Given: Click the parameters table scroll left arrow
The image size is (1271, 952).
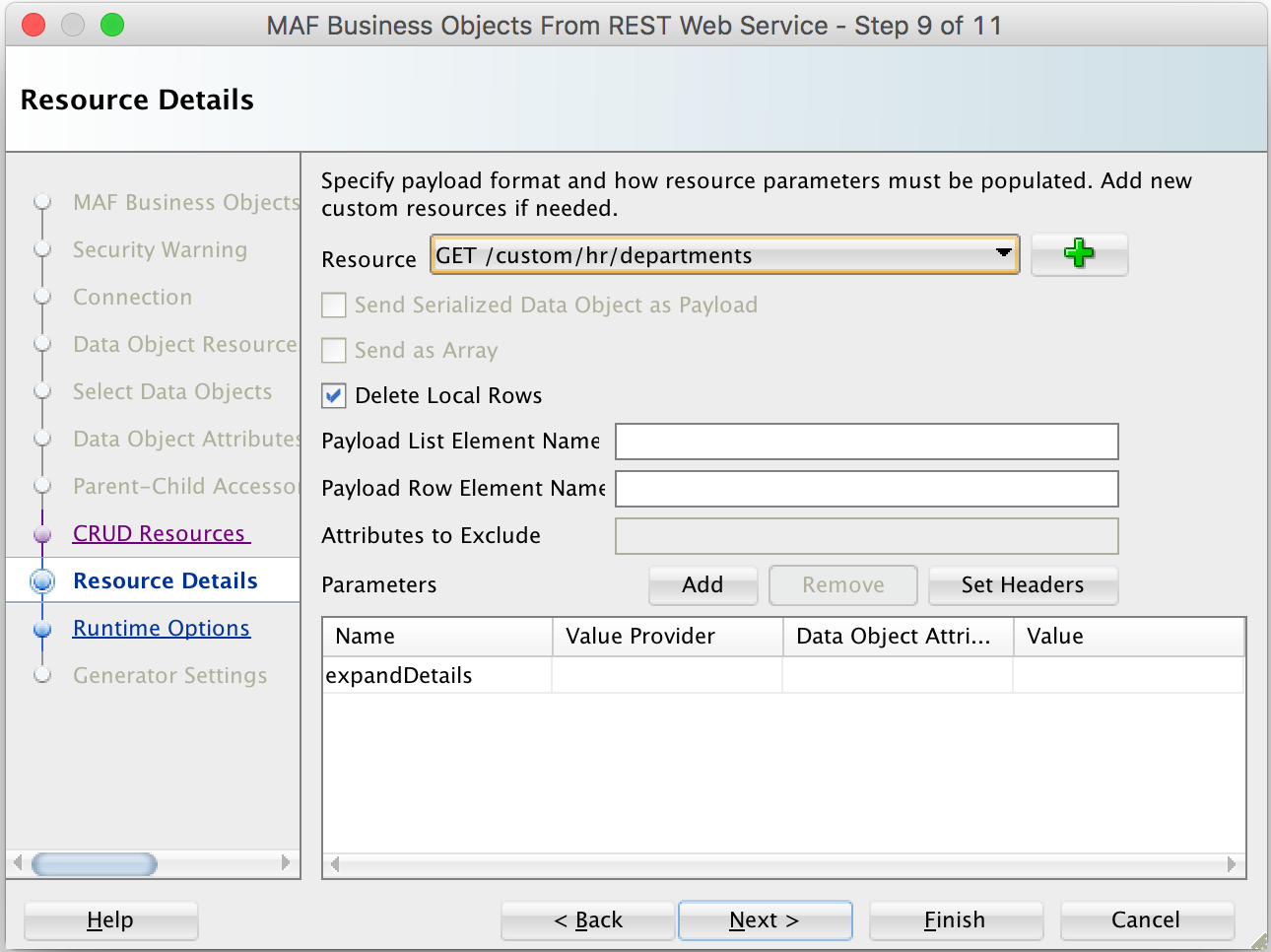Looking at the screenshot, I should [335, 864].
